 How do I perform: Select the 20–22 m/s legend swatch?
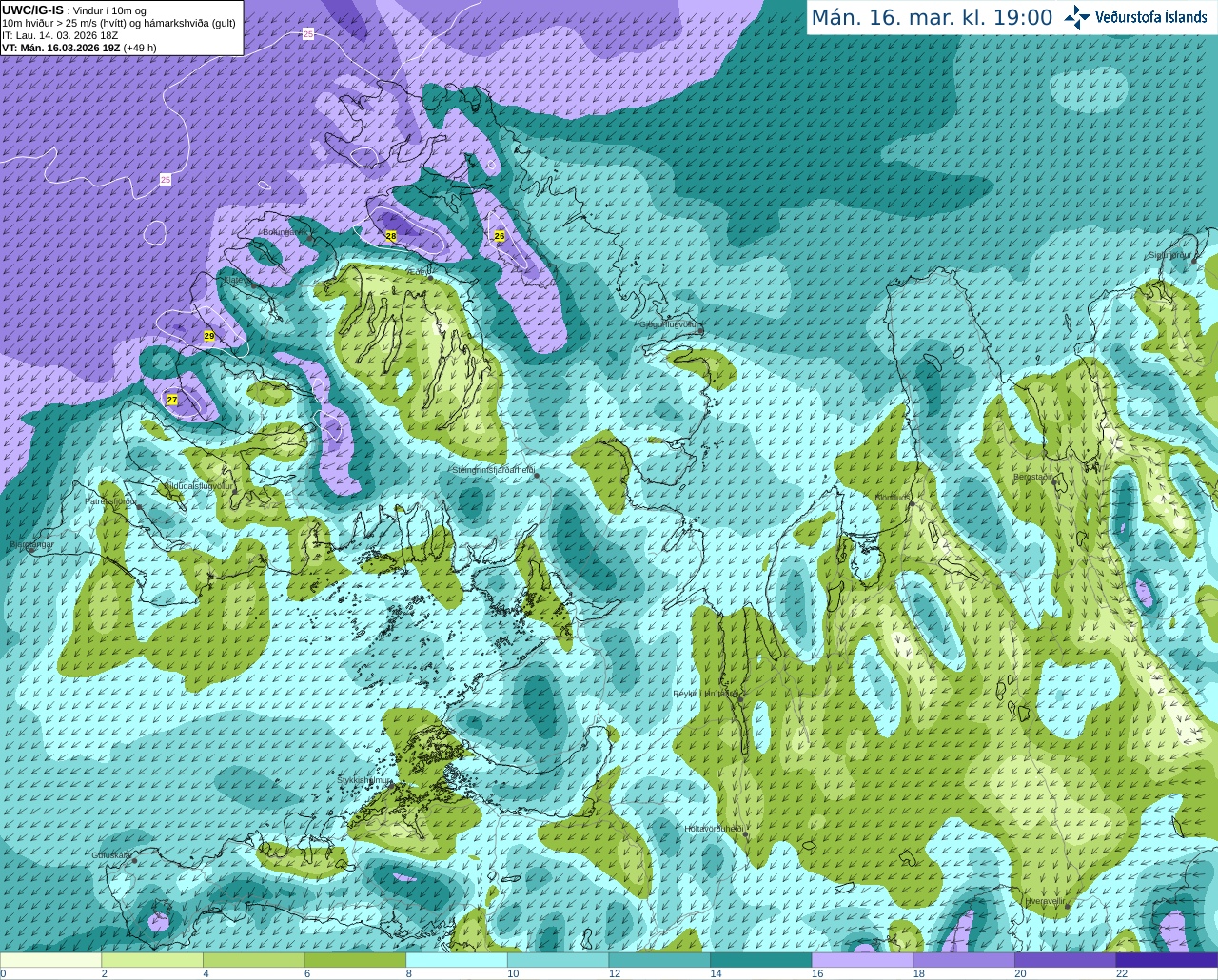[1066, 960]
